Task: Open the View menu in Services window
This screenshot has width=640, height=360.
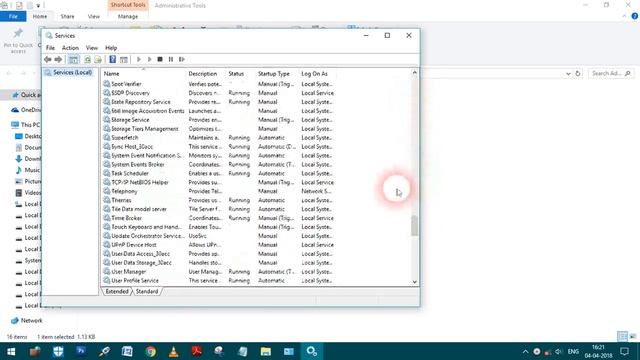Action: [x=92, y=48]
